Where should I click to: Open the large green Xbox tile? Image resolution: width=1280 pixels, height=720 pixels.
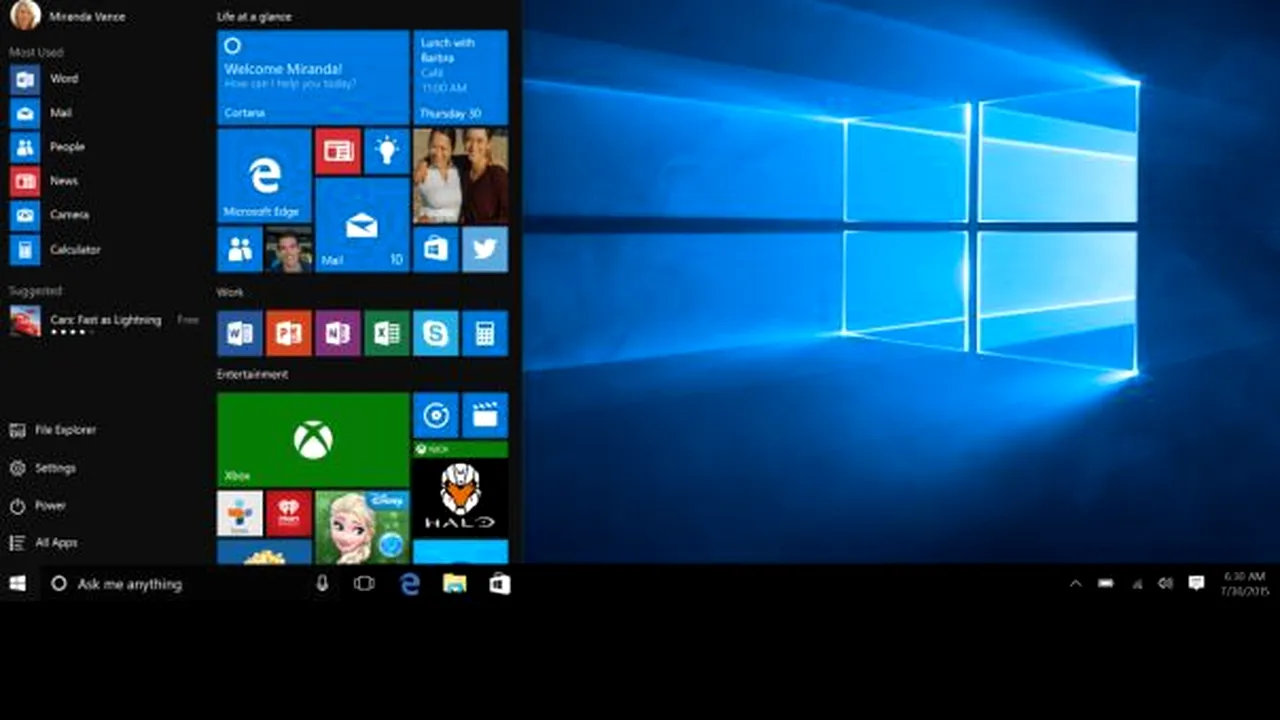pos(313,439)
